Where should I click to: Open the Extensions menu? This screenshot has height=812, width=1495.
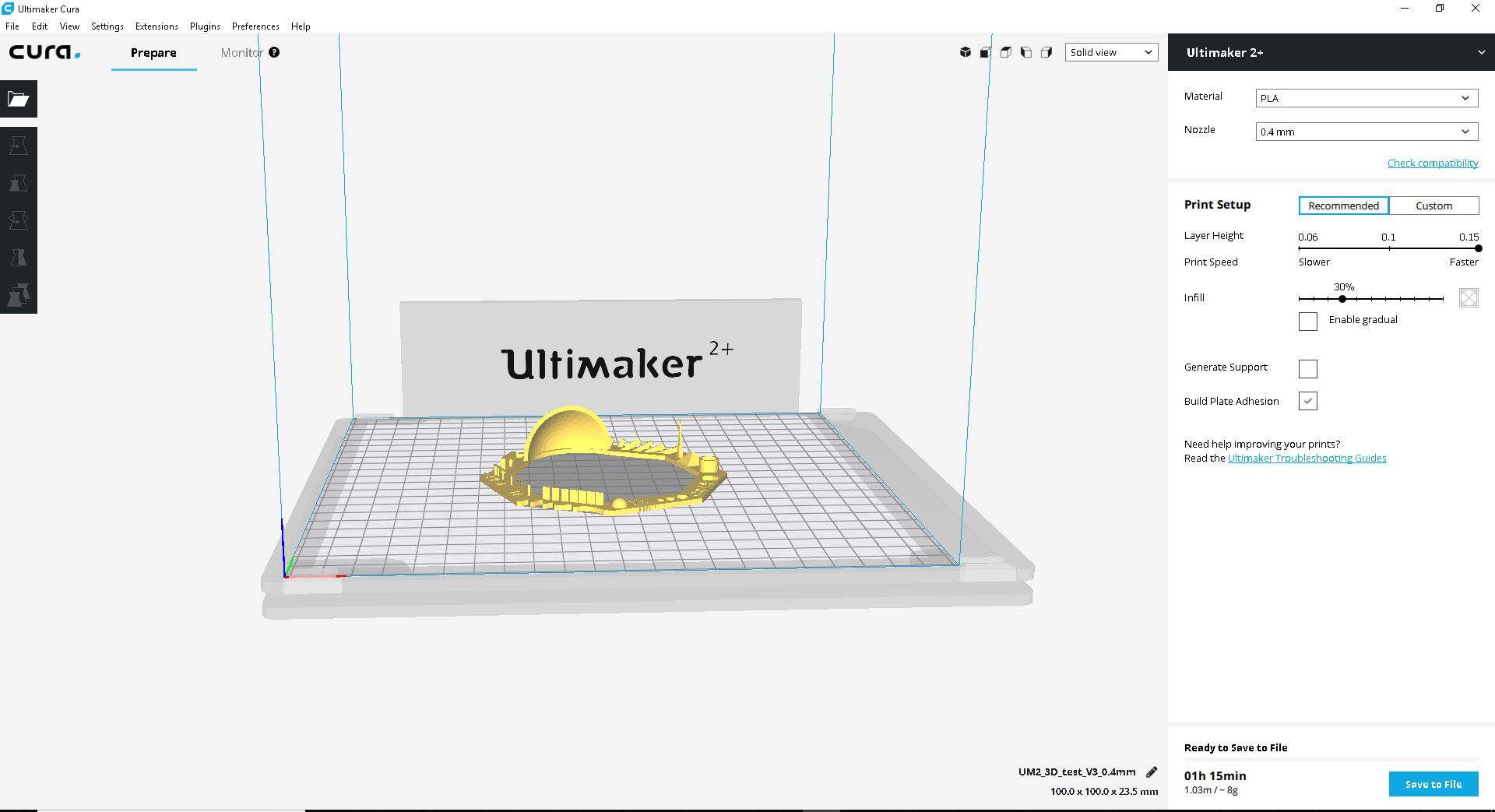coord(157,26)
